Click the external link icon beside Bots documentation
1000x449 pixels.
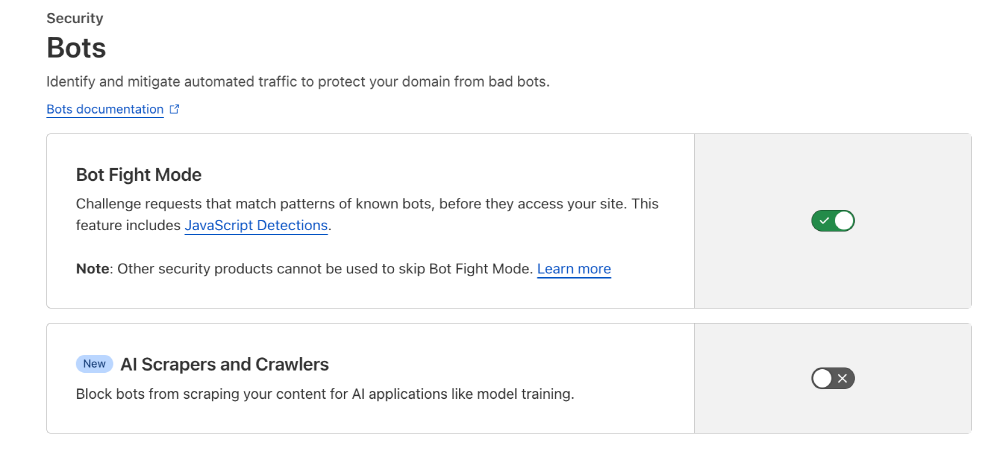pyautogui.click(x=175, y=110)
